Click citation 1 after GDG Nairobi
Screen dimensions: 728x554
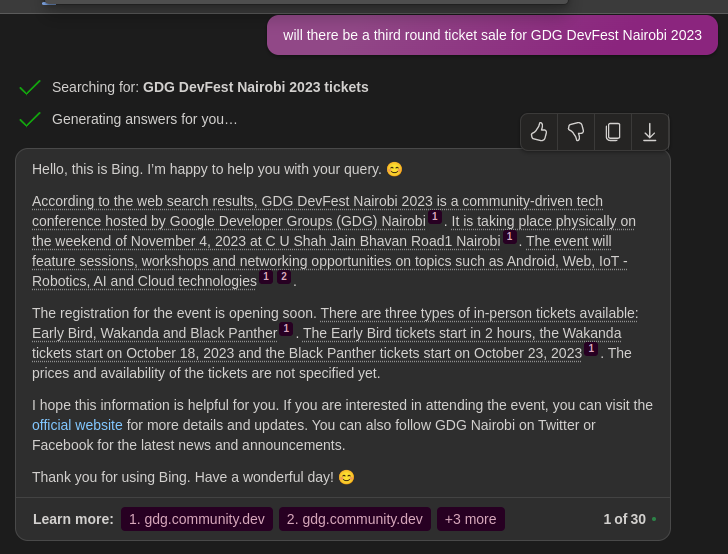pos(435,216)
